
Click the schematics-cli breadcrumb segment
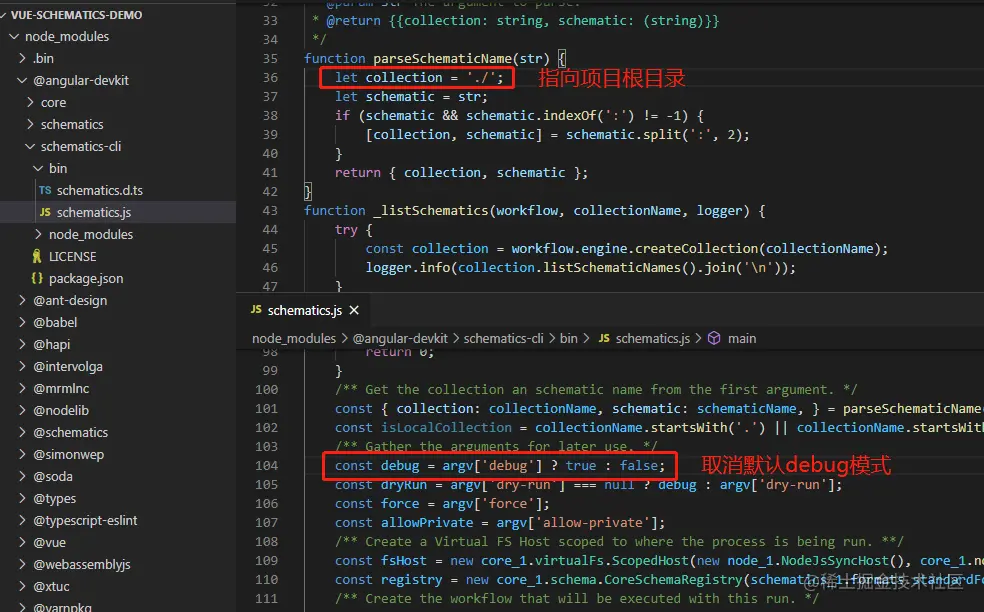503,338
